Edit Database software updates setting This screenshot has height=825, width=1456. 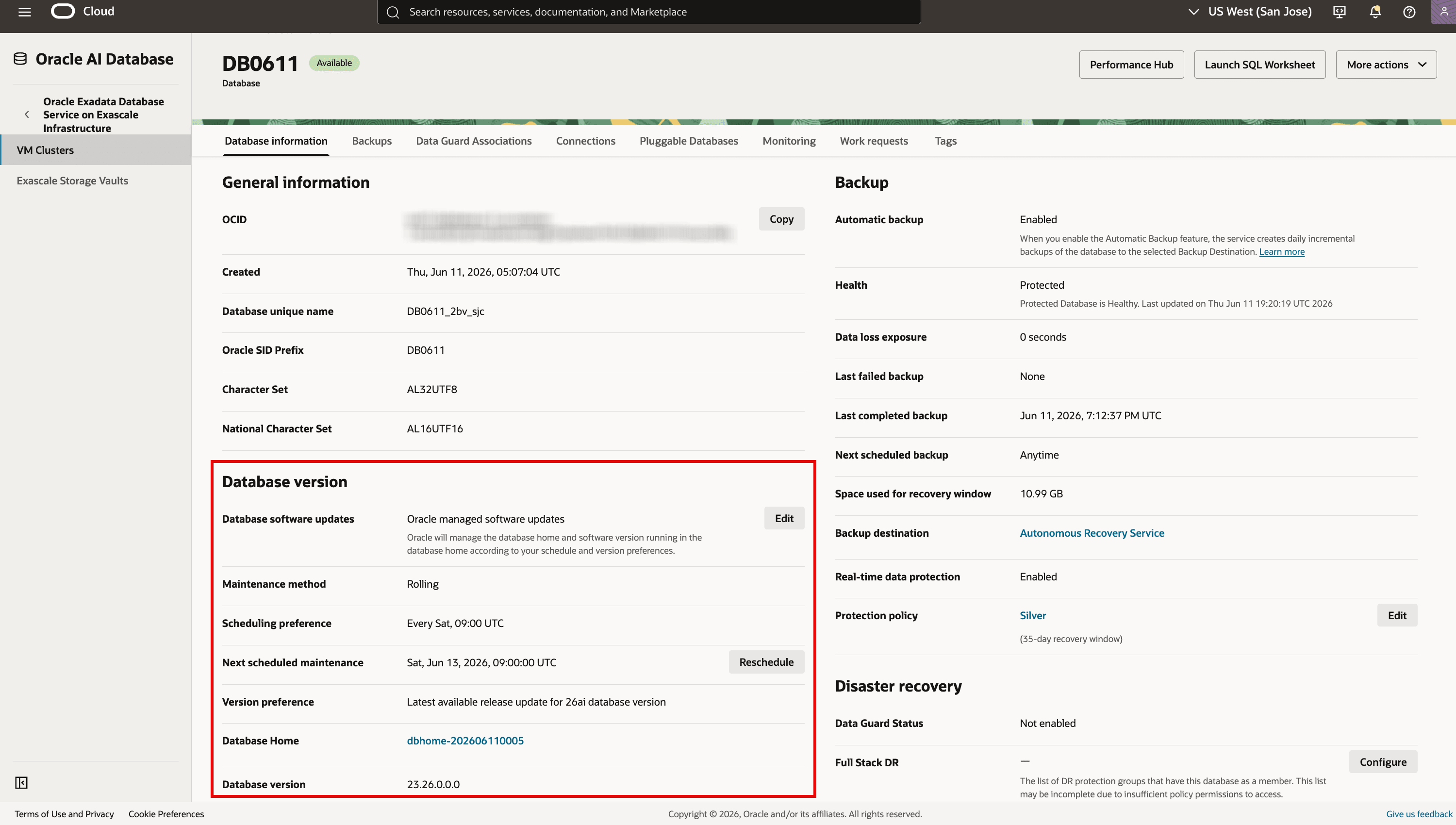pos(784,518)
